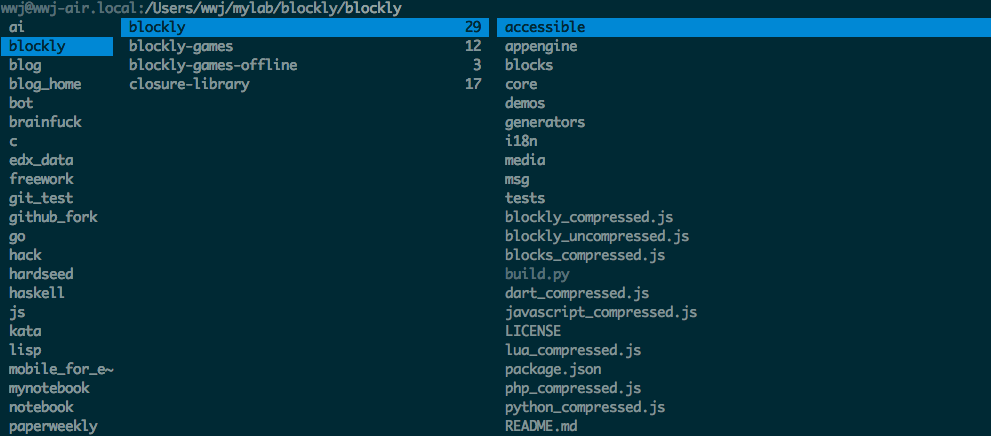991x436 pixels.
Task: Select the paperweekly folder
Action: (x=53, y=426)
